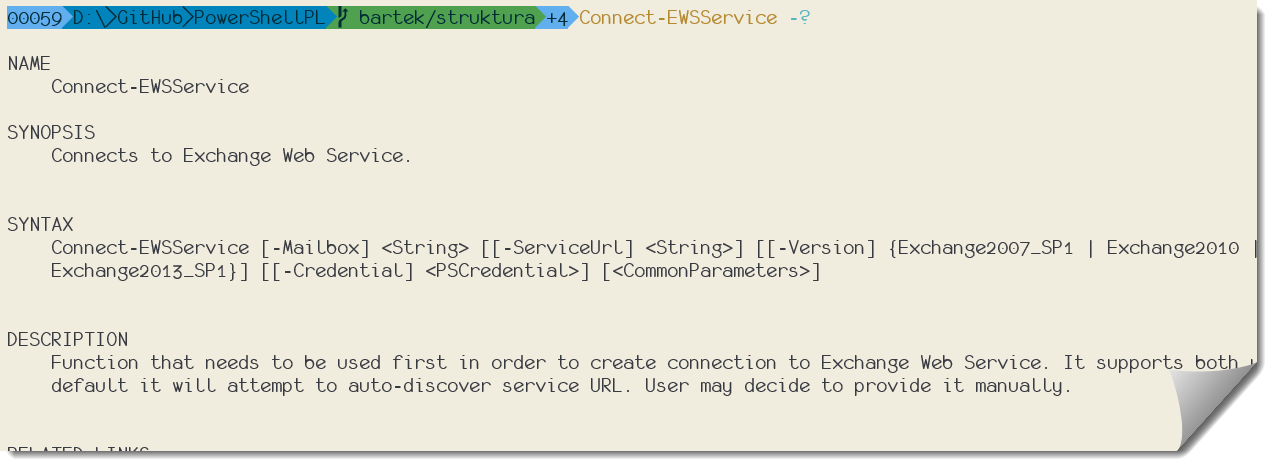Click the GitHub path segment
The image size is (1272, 466).
pos(150,18)
